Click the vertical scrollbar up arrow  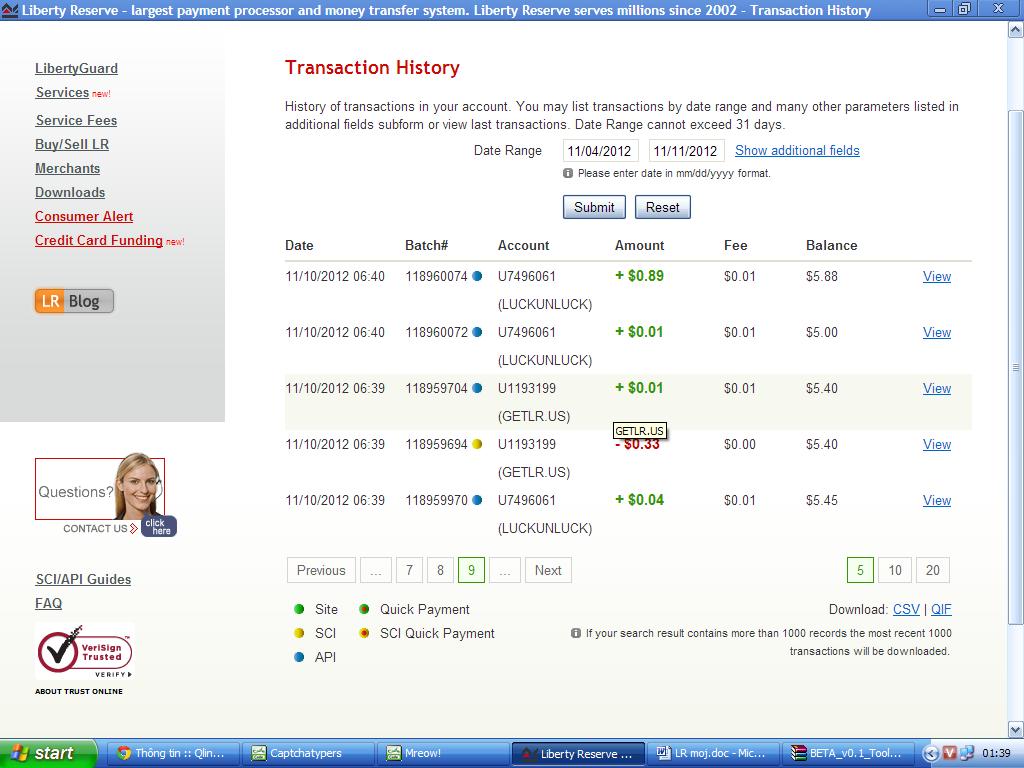point(1016,29)
